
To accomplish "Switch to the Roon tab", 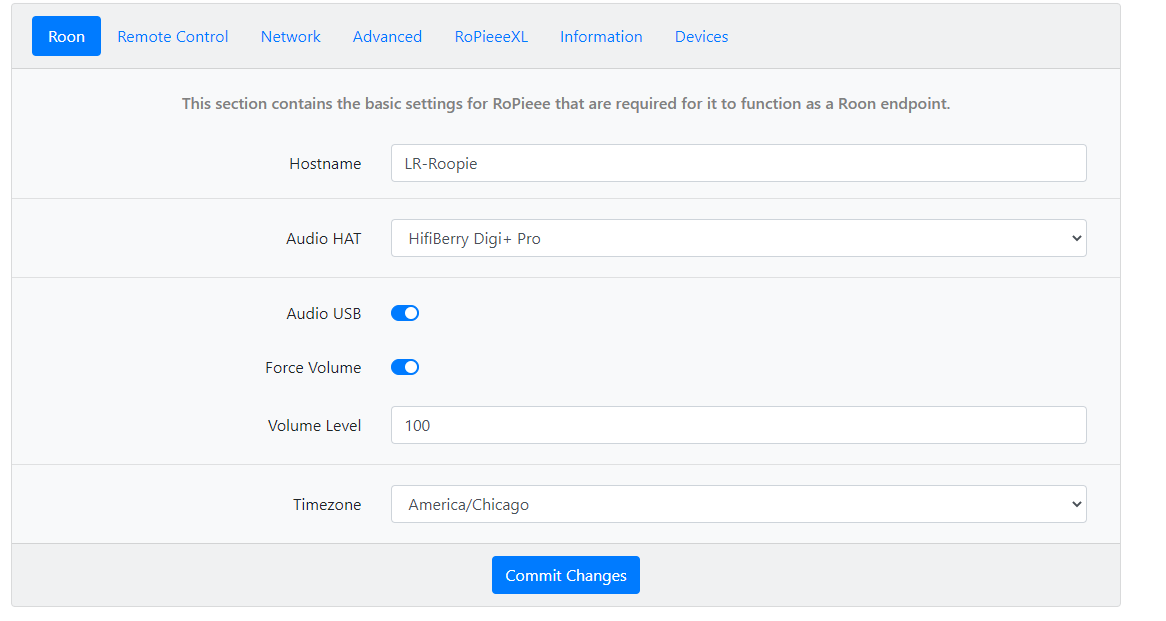I will pyautogui.click(x=66, y=36).
